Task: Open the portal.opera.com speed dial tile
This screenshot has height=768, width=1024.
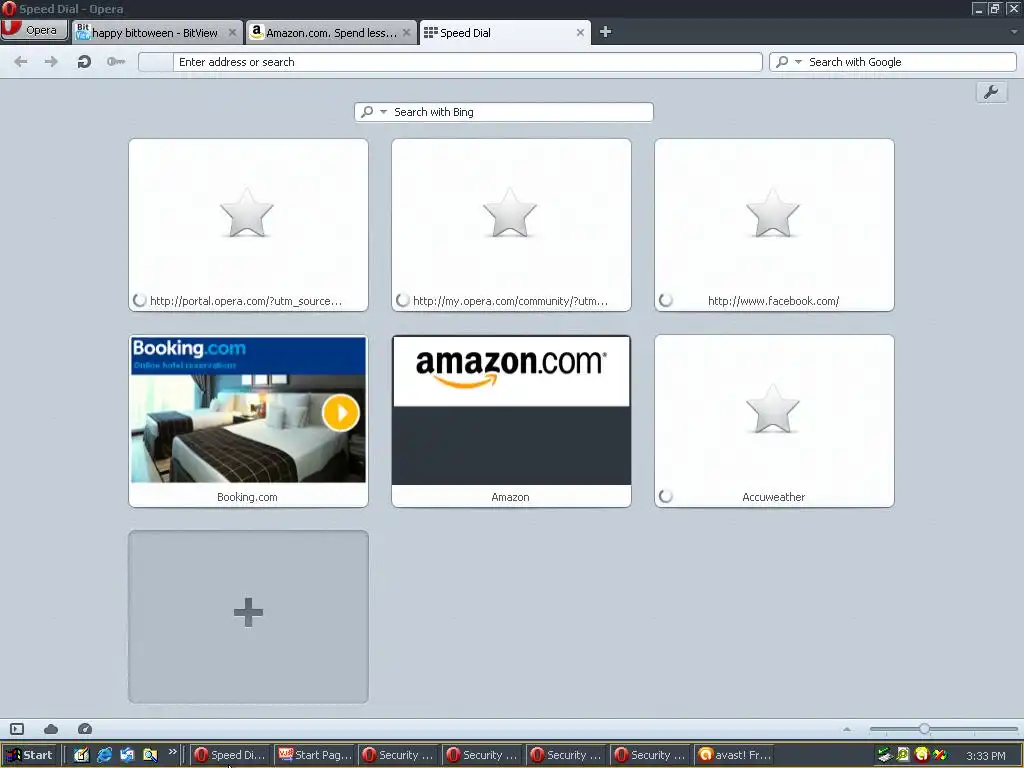Action: (x=248, y=225)
